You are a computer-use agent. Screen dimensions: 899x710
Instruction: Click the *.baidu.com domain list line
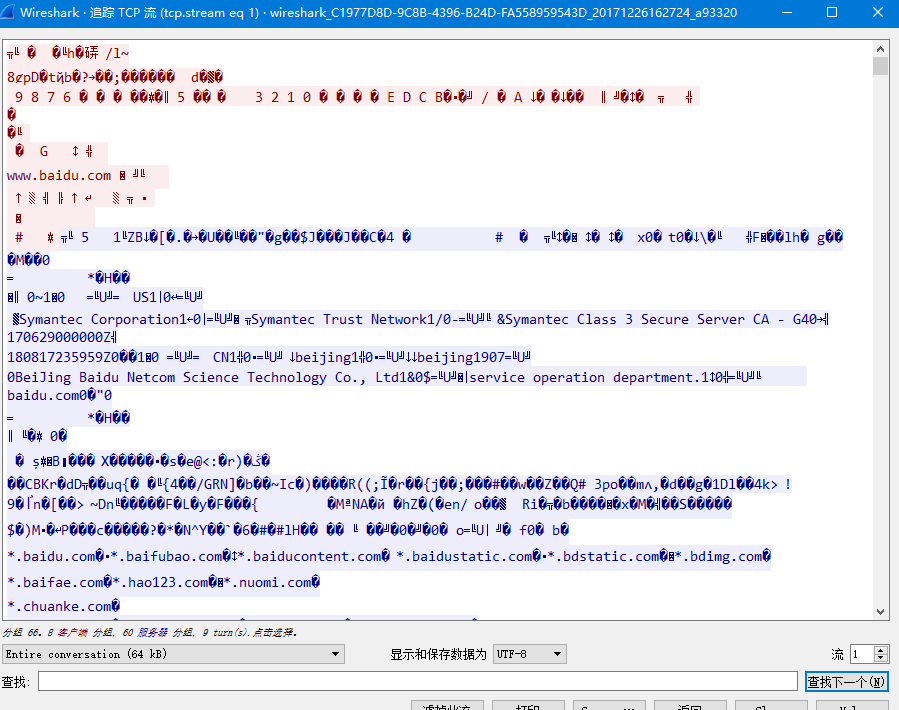(389, 556)
